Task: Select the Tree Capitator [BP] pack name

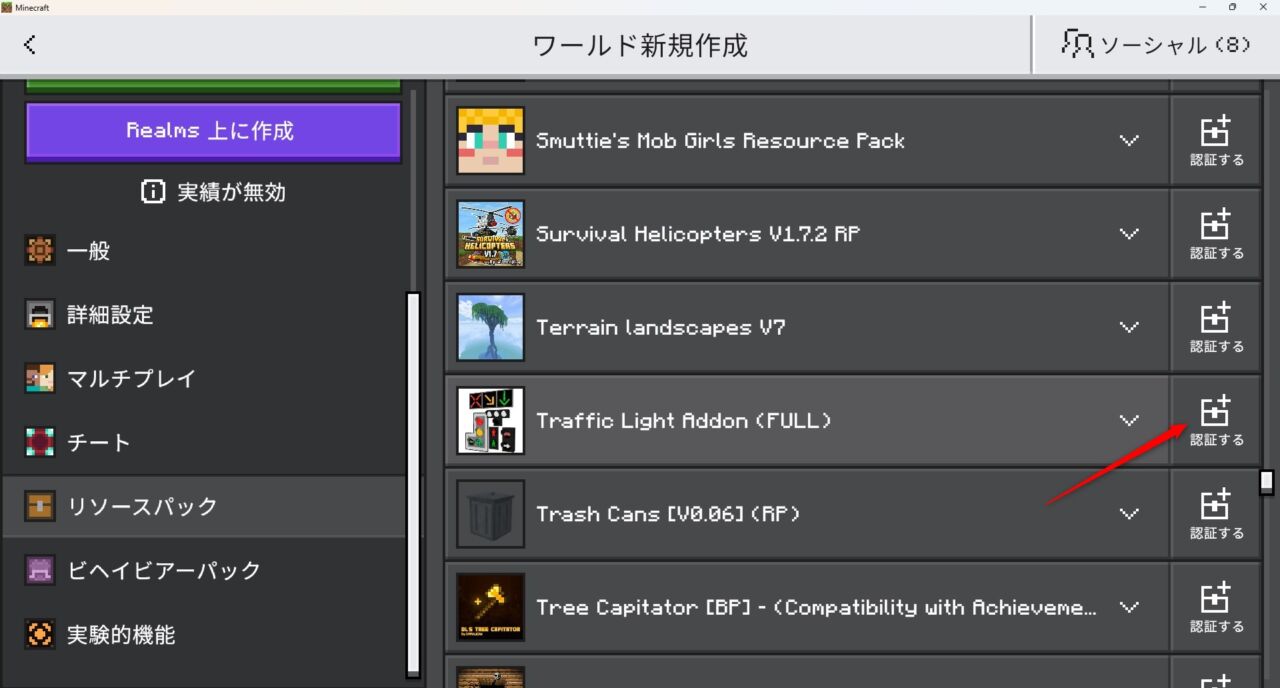Action: [816, 607]
